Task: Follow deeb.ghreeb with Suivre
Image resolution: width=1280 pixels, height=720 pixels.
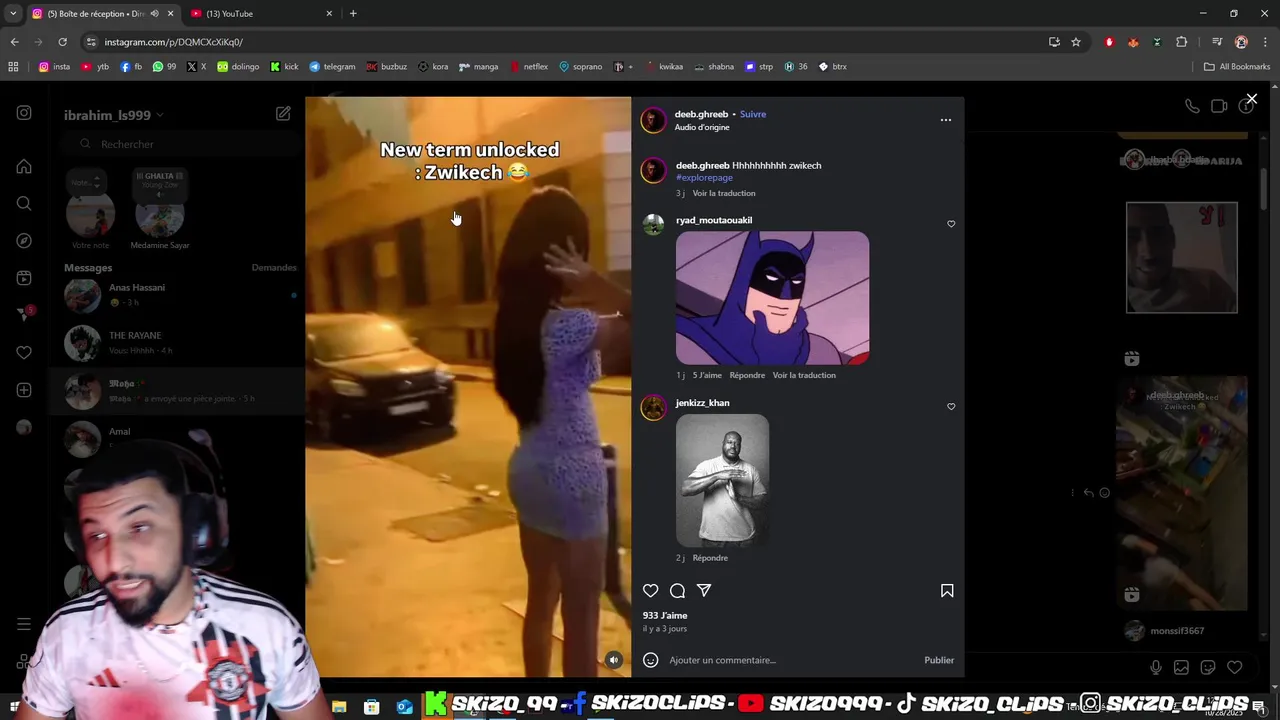Action: 753,114
